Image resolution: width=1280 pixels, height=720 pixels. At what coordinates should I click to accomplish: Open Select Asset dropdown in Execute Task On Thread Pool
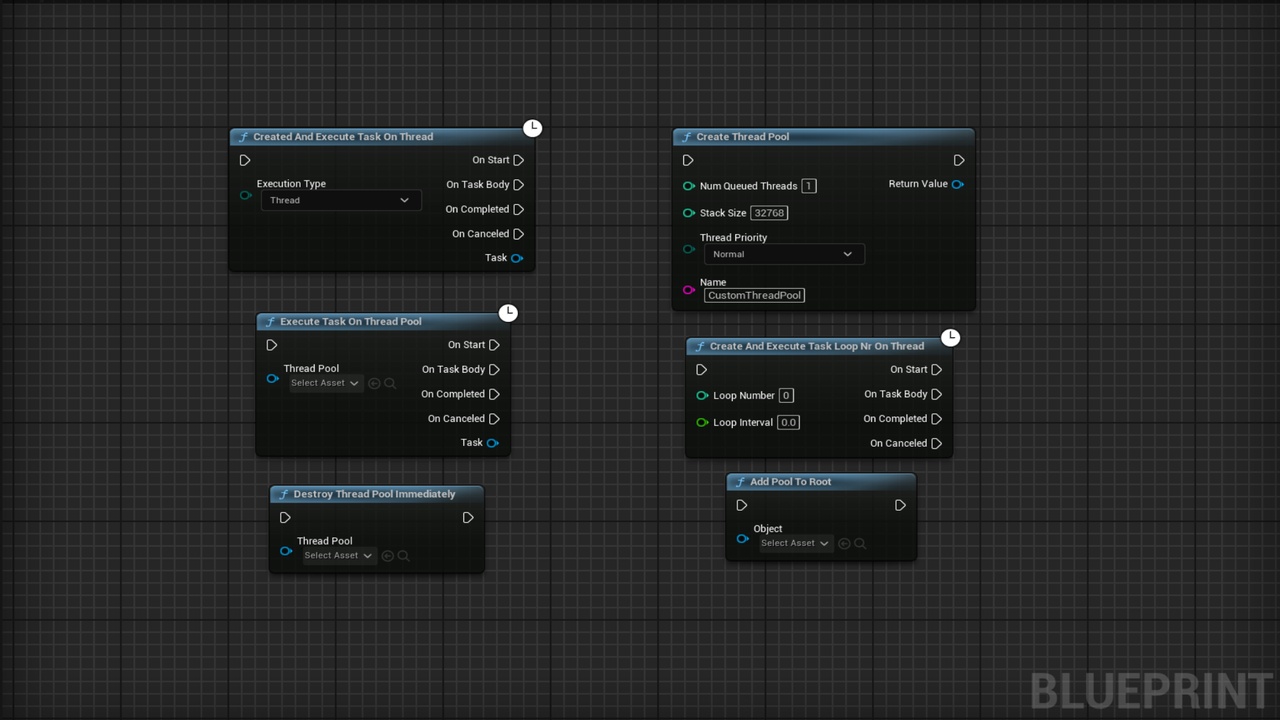(325, 383)
